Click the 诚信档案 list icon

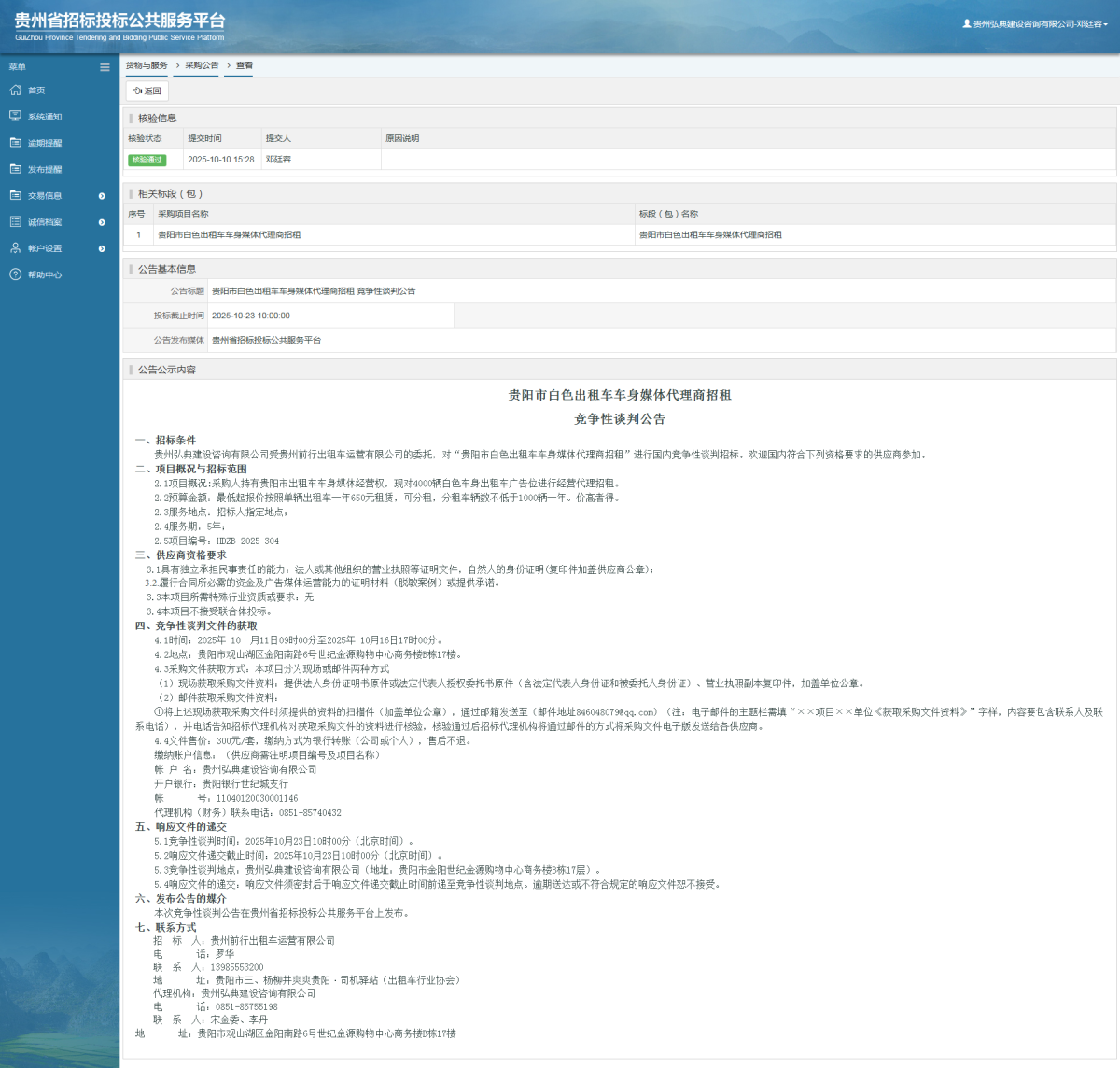tap(15, 222)
